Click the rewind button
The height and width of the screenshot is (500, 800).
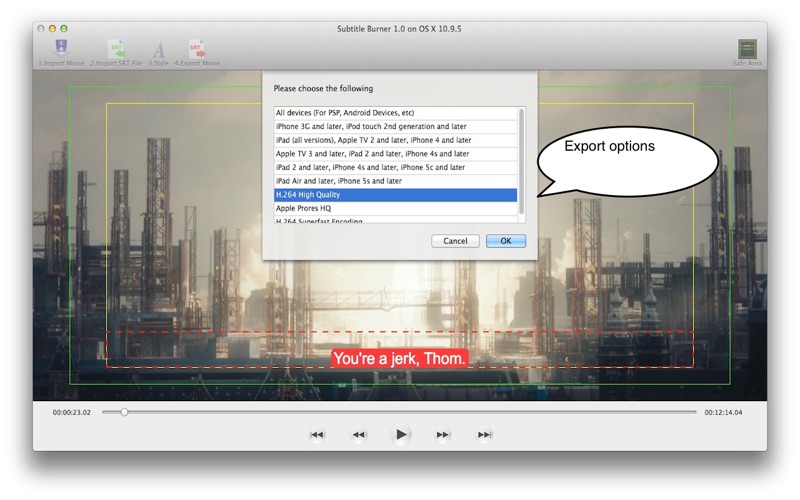(359, 435)
